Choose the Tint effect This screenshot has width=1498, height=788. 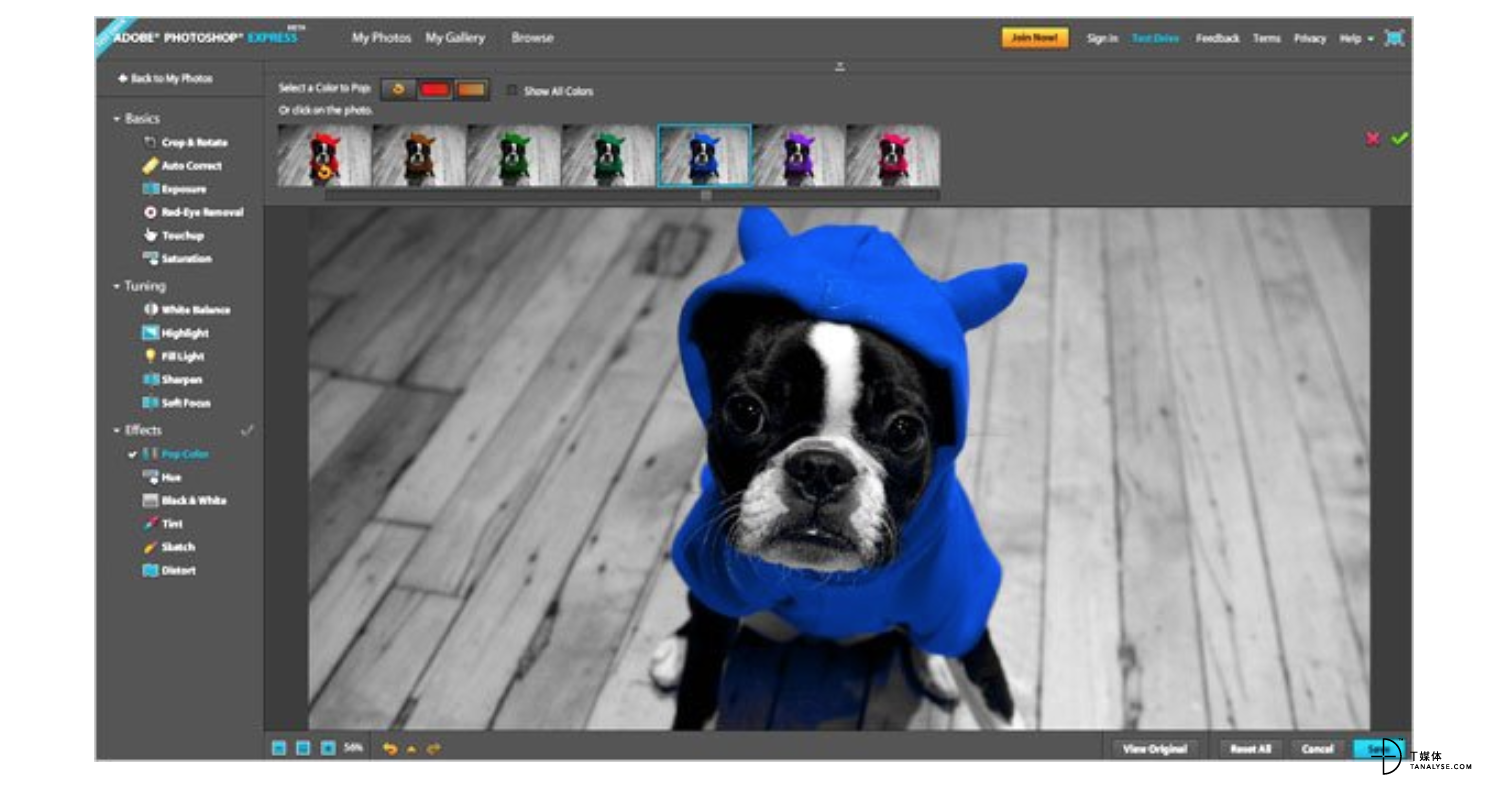(x=163, y=524)
